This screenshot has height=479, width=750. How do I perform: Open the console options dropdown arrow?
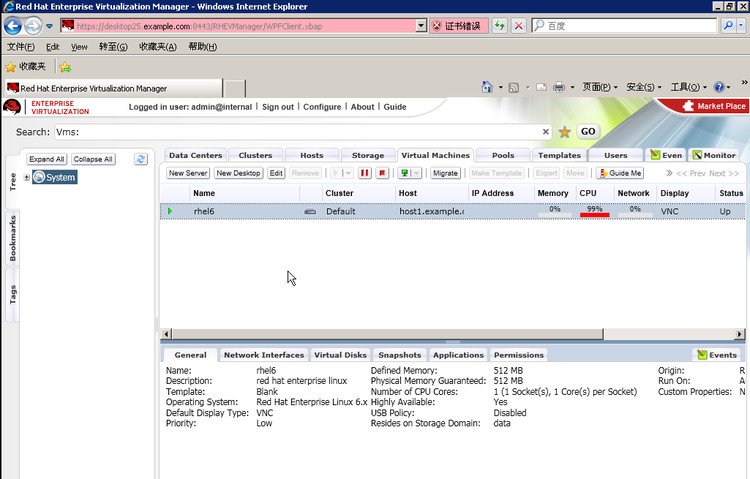[416, 173]
